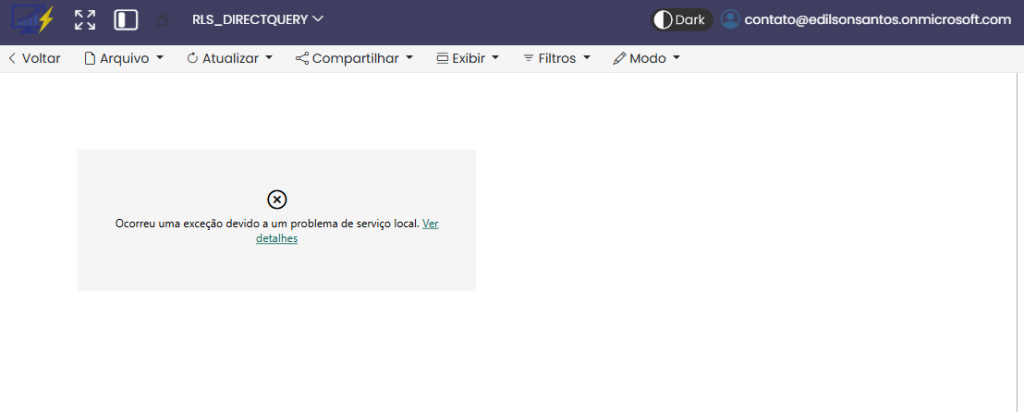Click the lightning bolt app logo

[32, 20]
